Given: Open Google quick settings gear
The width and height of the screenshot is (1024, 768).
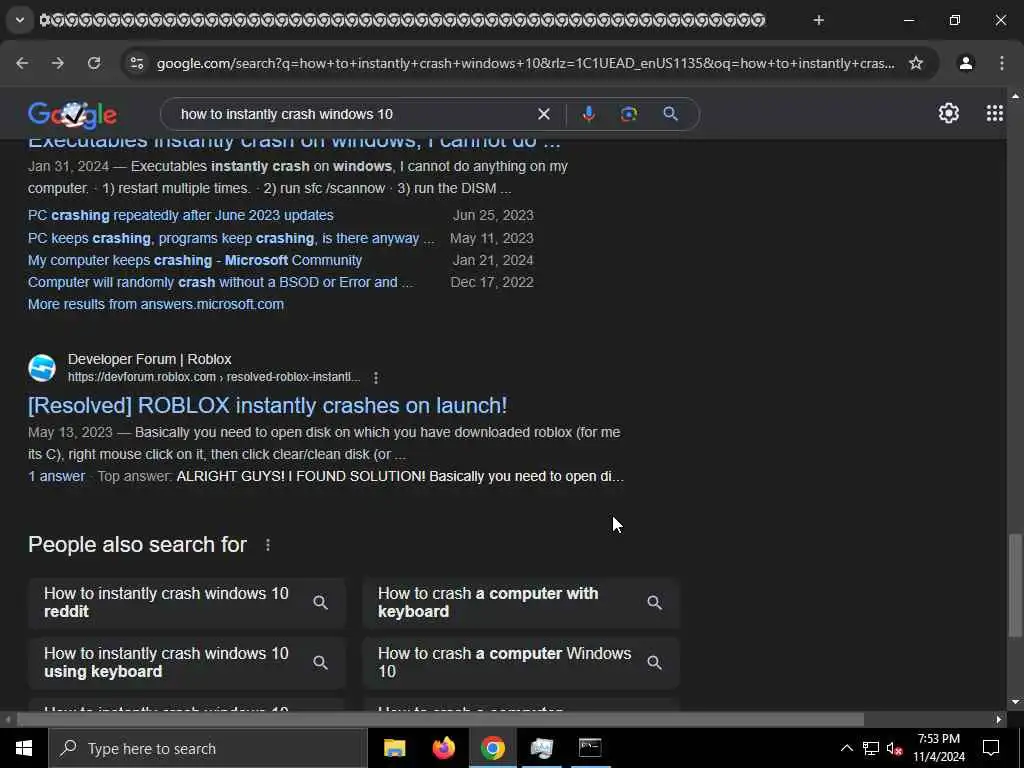Looking at the screenshot, I should click(948, 114).
